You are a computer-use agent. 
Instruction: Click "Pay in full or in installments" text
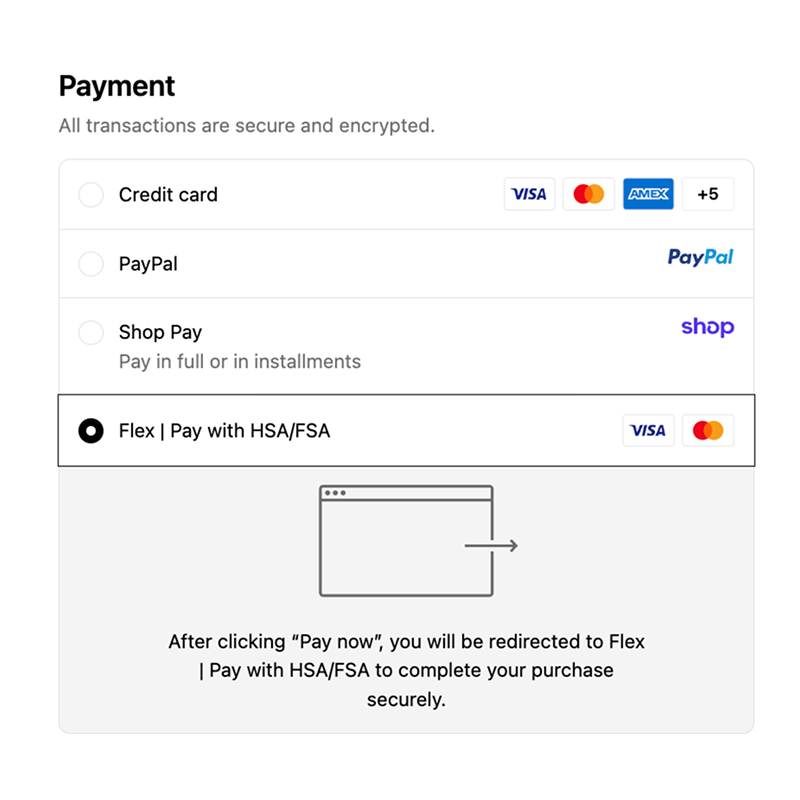coord(240,361)
